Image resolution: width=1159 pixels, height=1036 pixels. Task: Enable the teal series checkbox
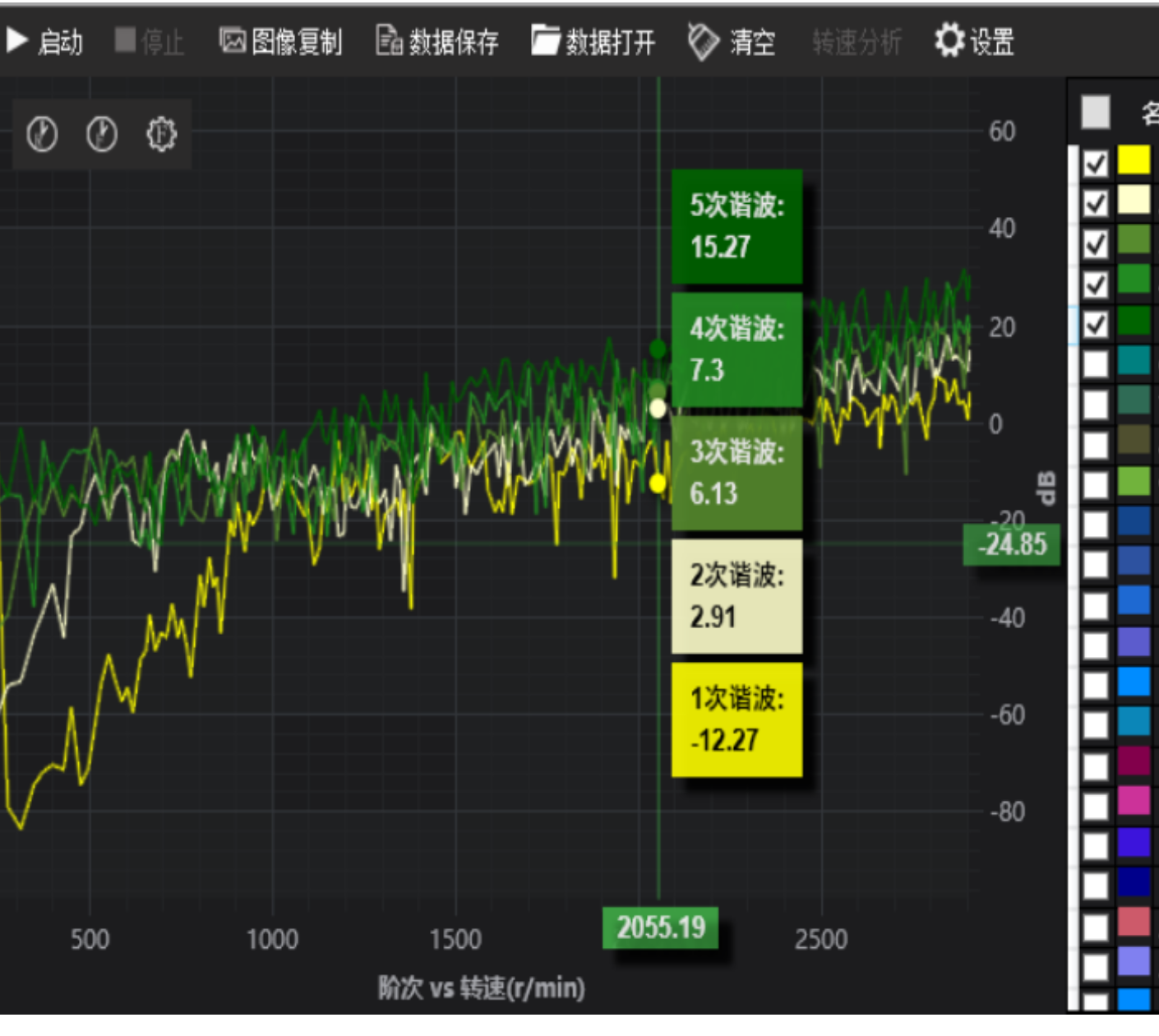tap(1096, 363)
